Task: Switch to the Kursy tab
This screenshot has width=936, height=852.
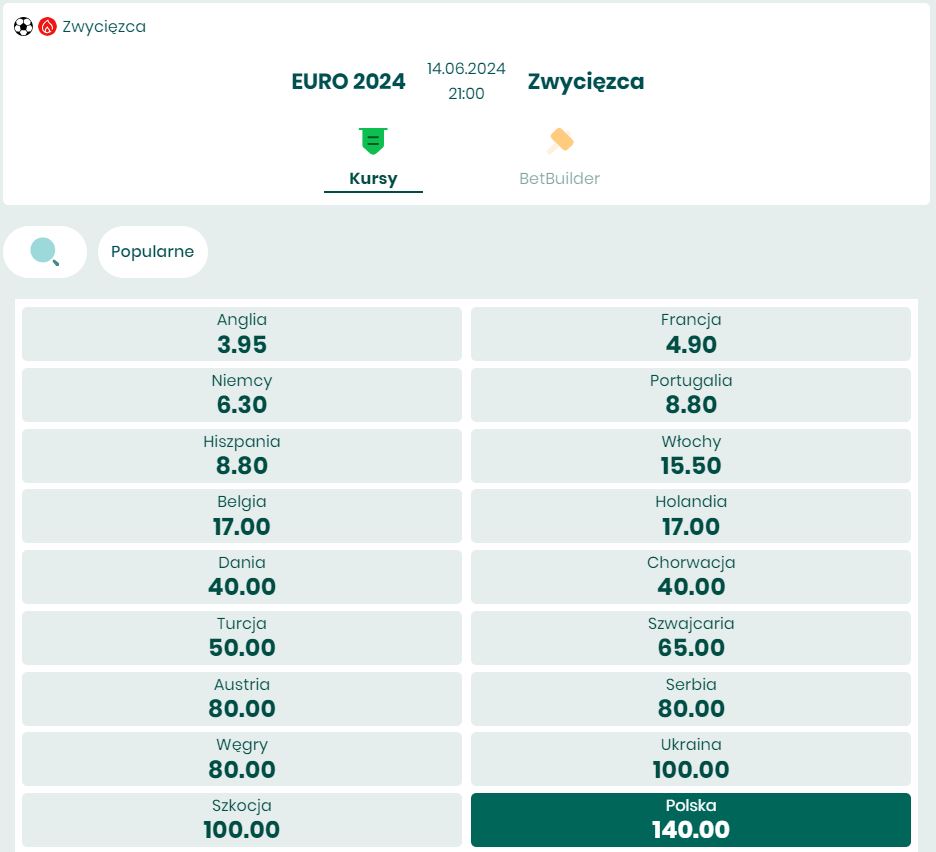Action: click(373, 178)
